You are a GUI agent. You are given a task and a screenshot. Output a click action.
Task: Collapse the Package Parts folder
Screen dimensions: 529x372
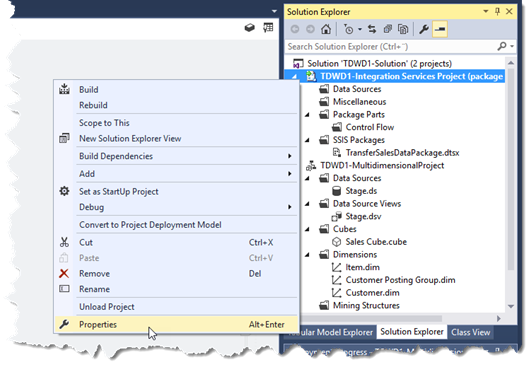point(307,115)
